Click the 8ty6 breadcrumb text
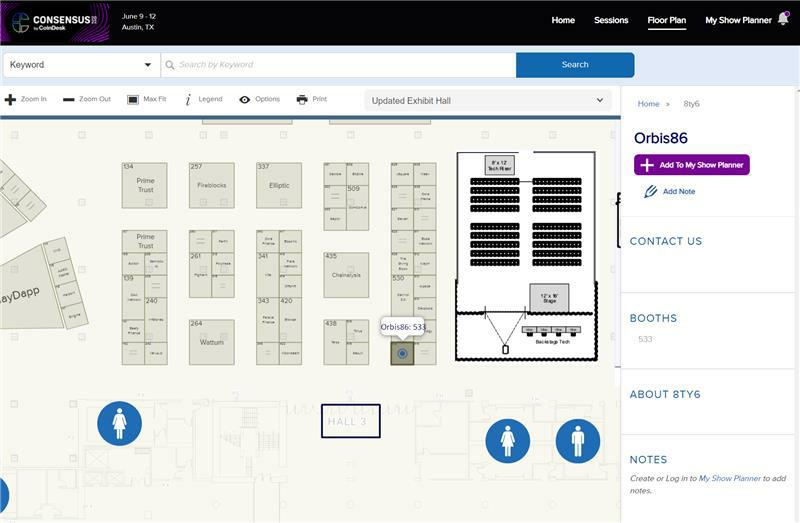800x523 pixels. (691, 104)
